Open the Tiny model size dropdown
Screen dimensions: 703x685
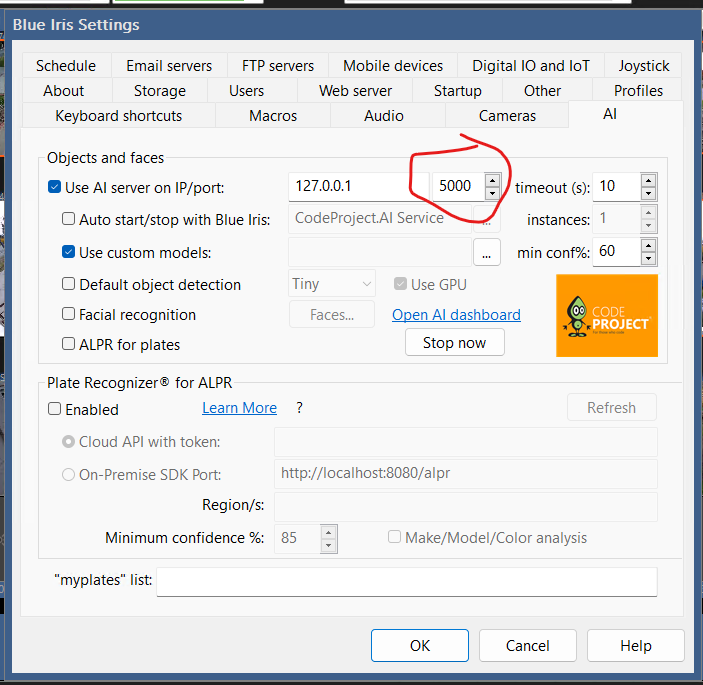tap(331, 284)
